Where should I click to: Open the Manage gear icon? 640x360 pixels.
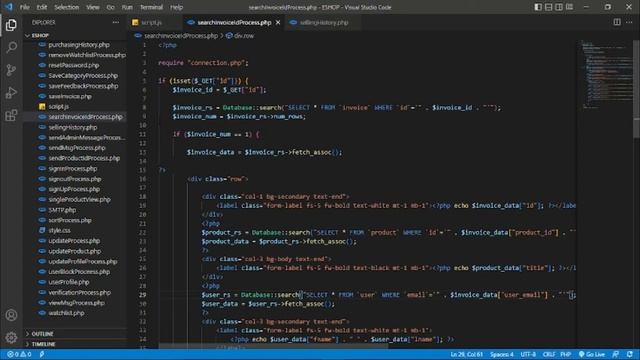pos(11,338)
